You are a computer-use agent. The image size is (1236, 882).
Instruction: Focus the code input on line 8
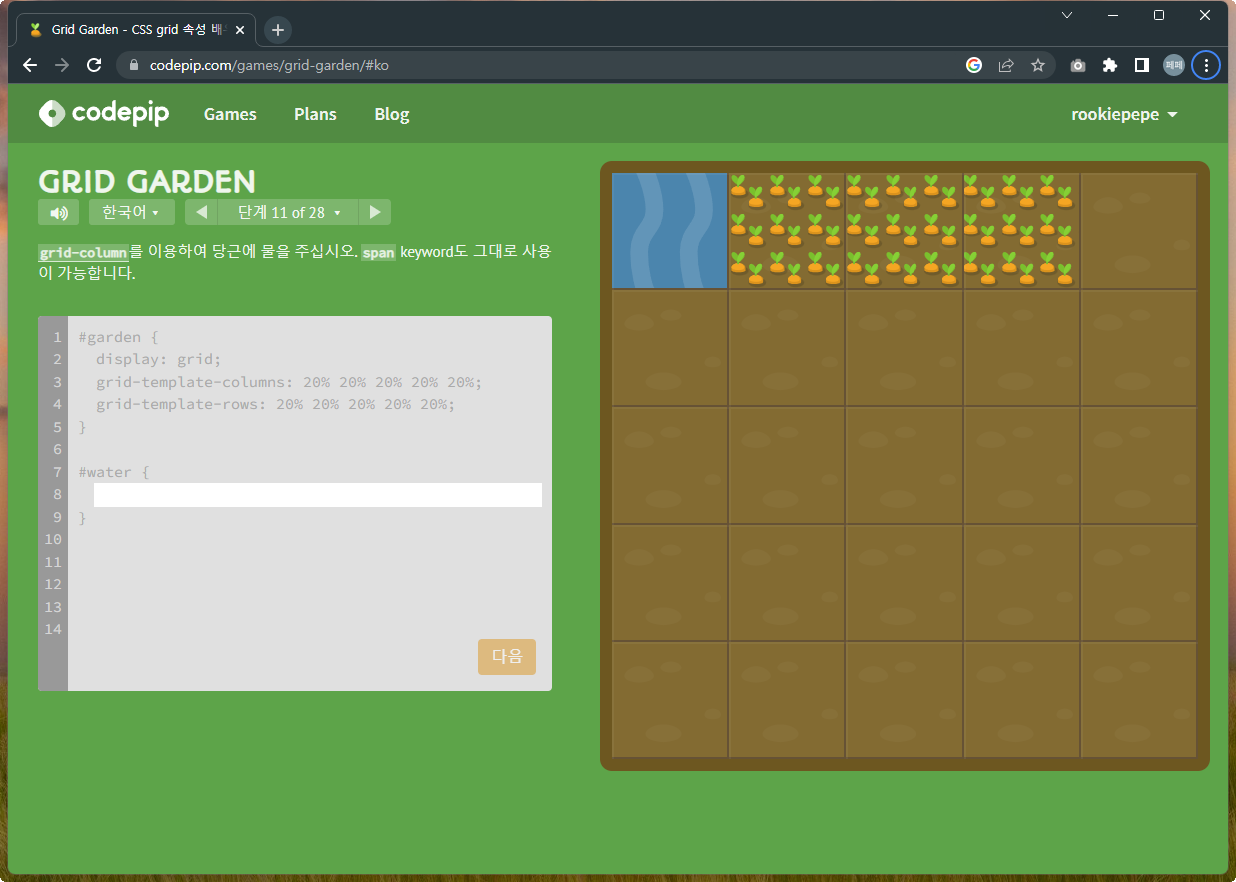(x=318, y=495)
